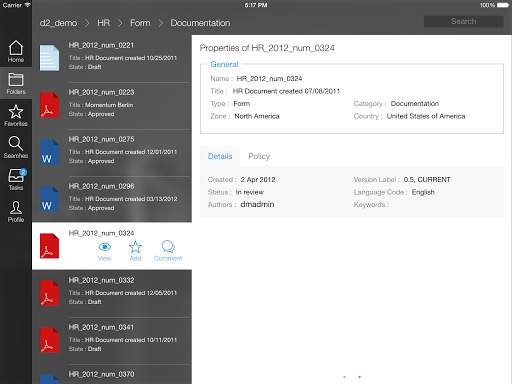
Task: Open the Searches section in sidebar
Action: [x=16, y=147]
